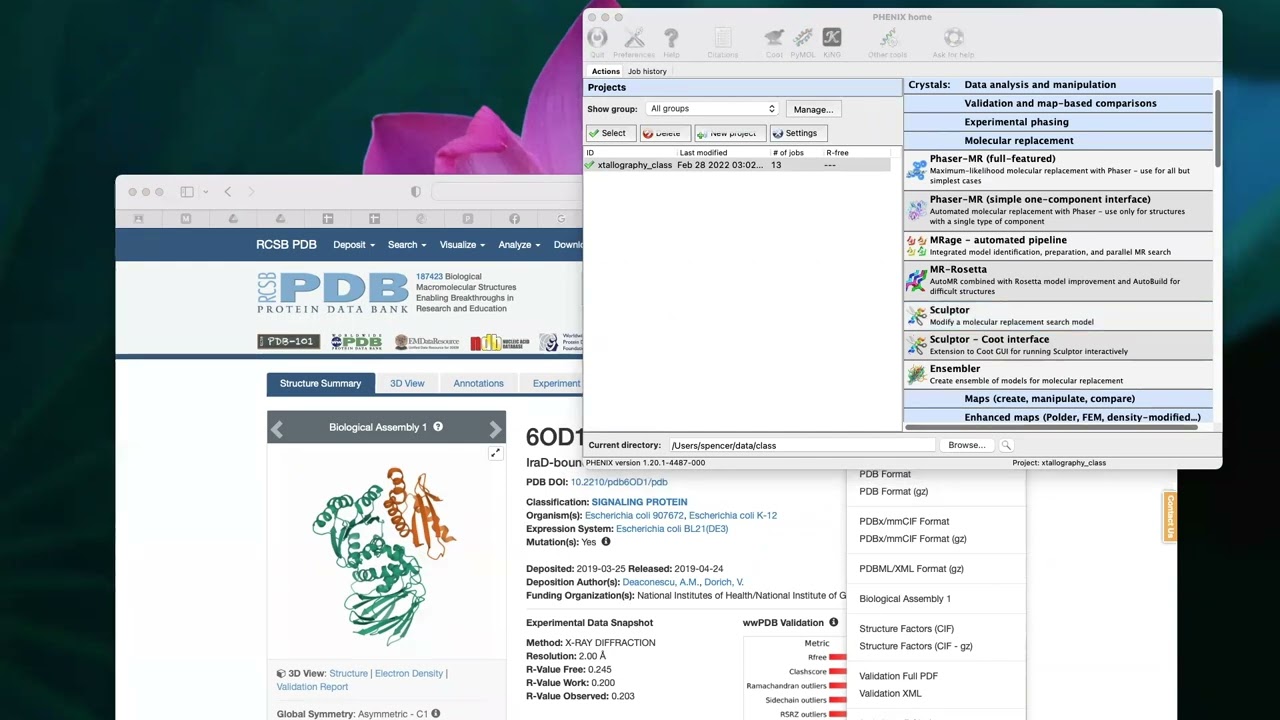1280x720 pixels.
Task: Open PHENIX Preferences from toolbar
Action: point(634,38)
